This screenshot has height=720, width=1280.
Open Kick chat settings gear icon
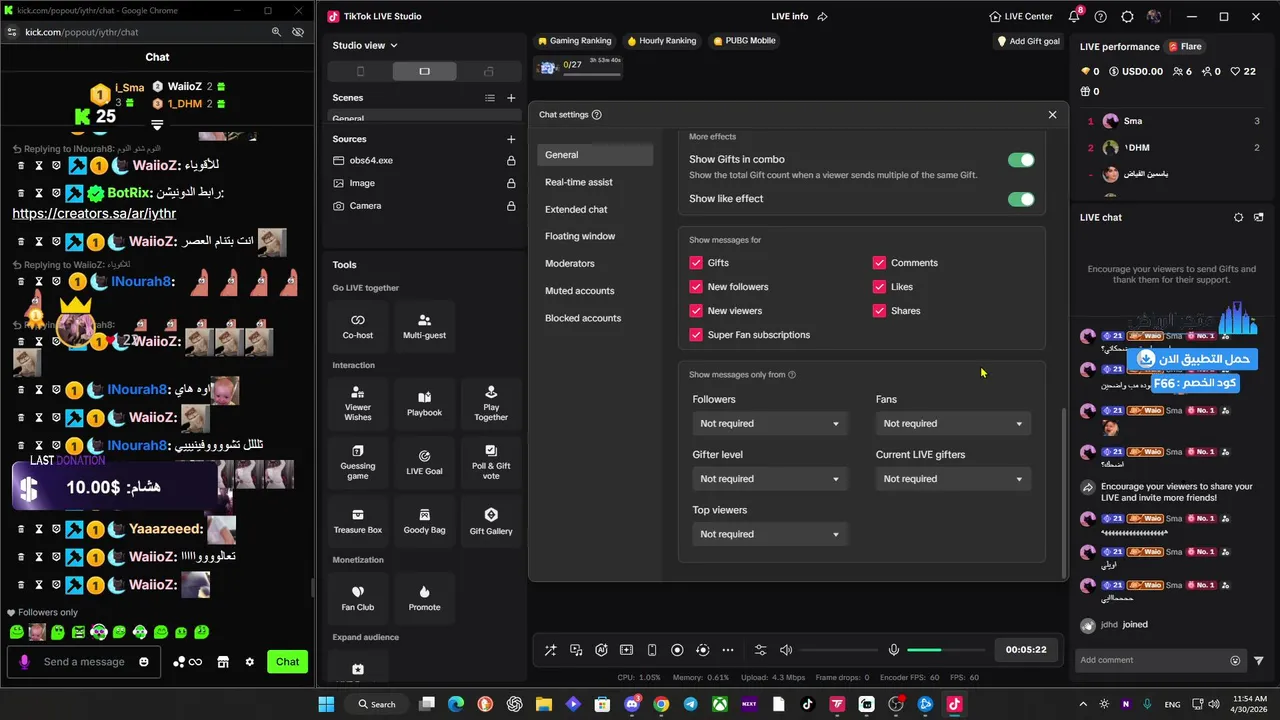coord(249,662)
